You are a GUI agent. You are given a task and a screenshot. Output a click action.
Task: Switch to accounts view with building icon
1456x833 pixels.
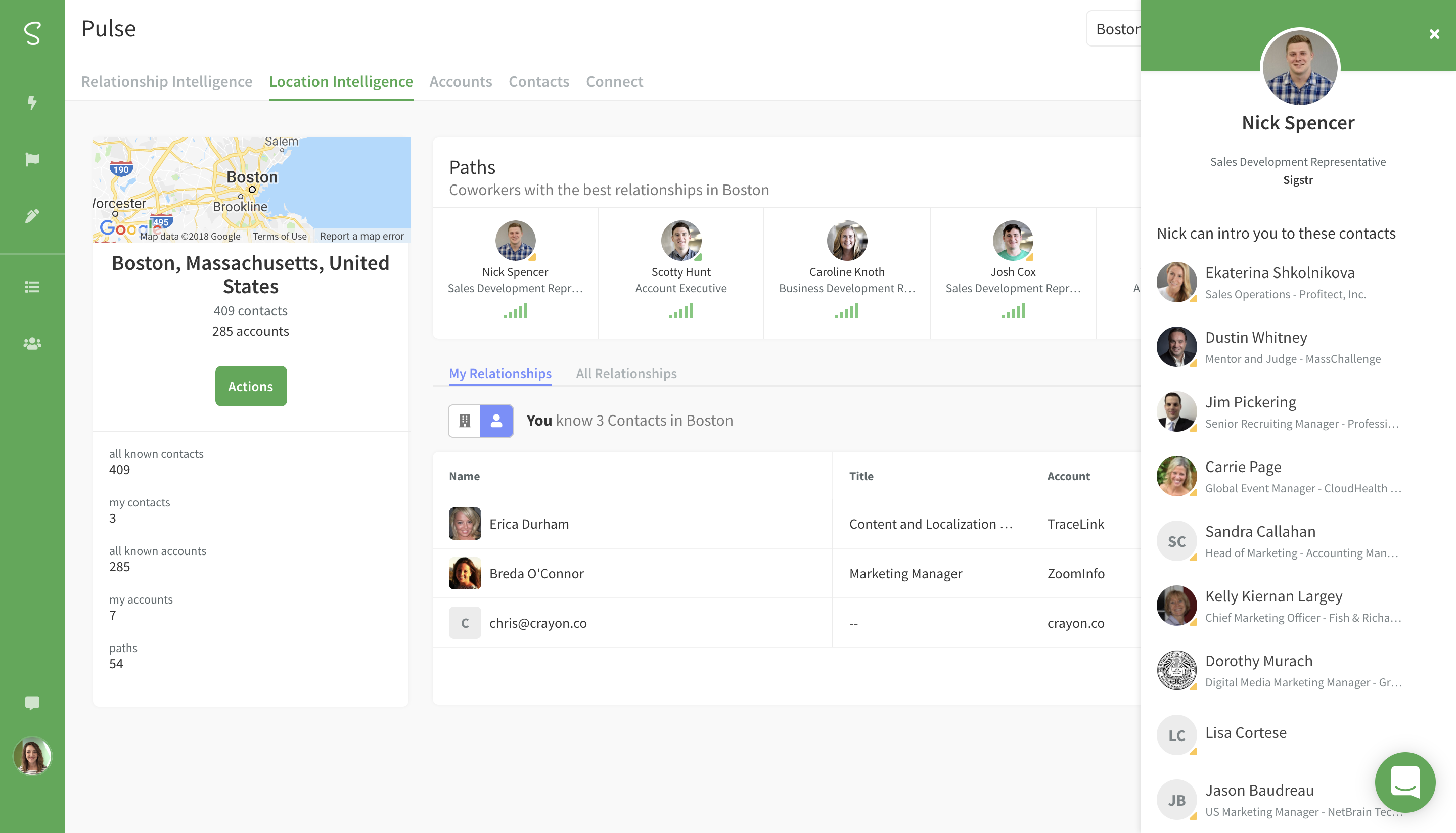[x=465, y=421]
